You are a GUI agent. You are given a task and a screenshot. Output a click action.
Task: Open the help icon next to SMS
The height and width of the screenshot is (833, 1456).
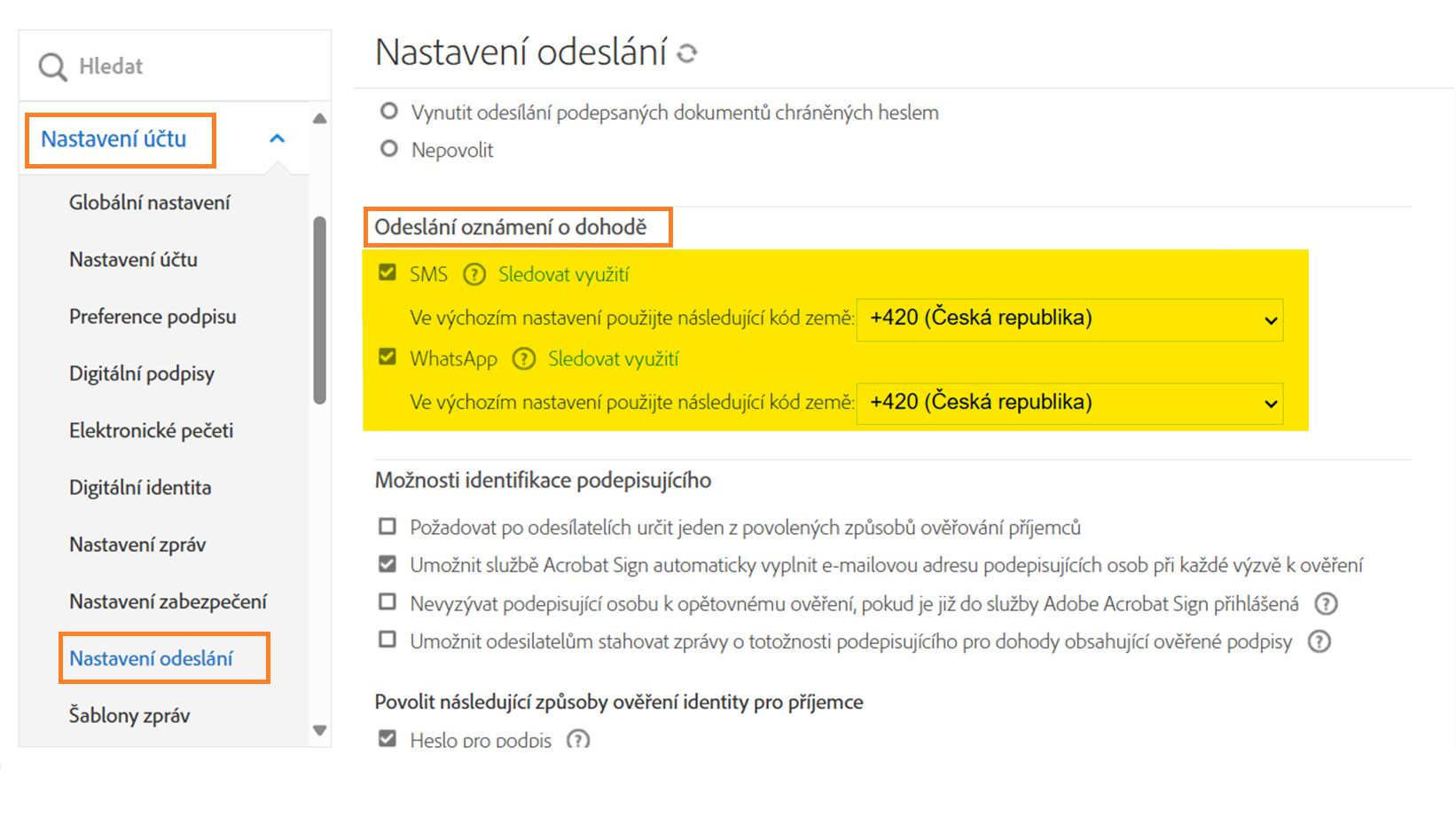(x=474, y=275)
